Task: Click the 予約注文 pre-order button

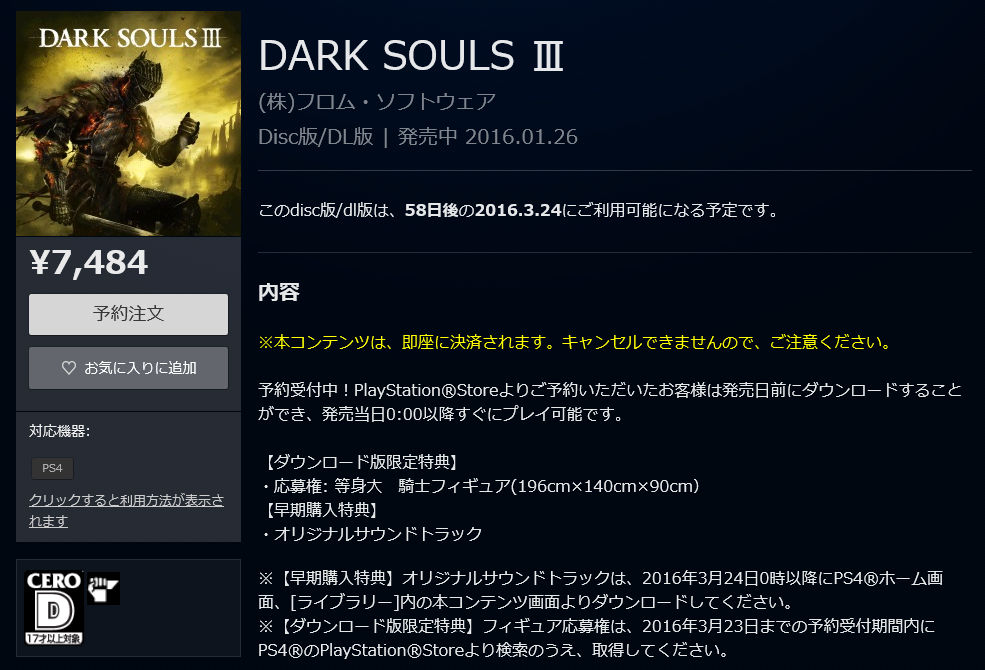Action: click(x=128, y=314)
